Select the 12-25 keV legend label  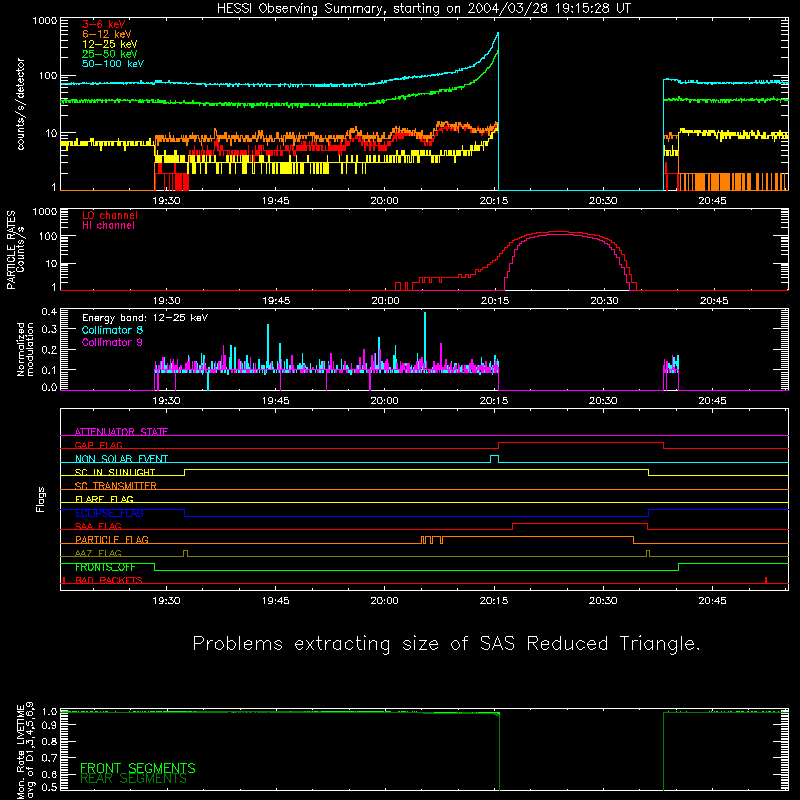pos(110,44)
